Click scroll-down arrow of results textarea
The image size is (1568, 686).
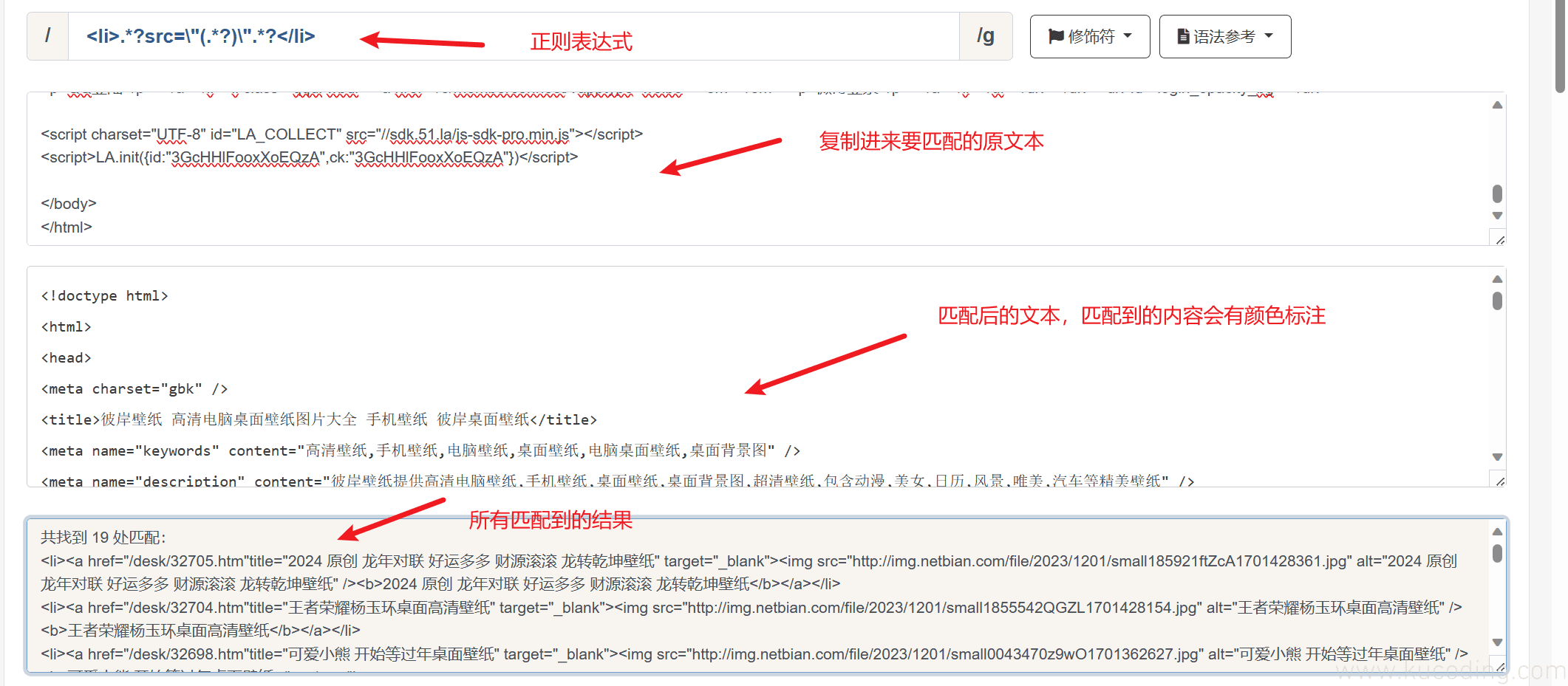1497,642
